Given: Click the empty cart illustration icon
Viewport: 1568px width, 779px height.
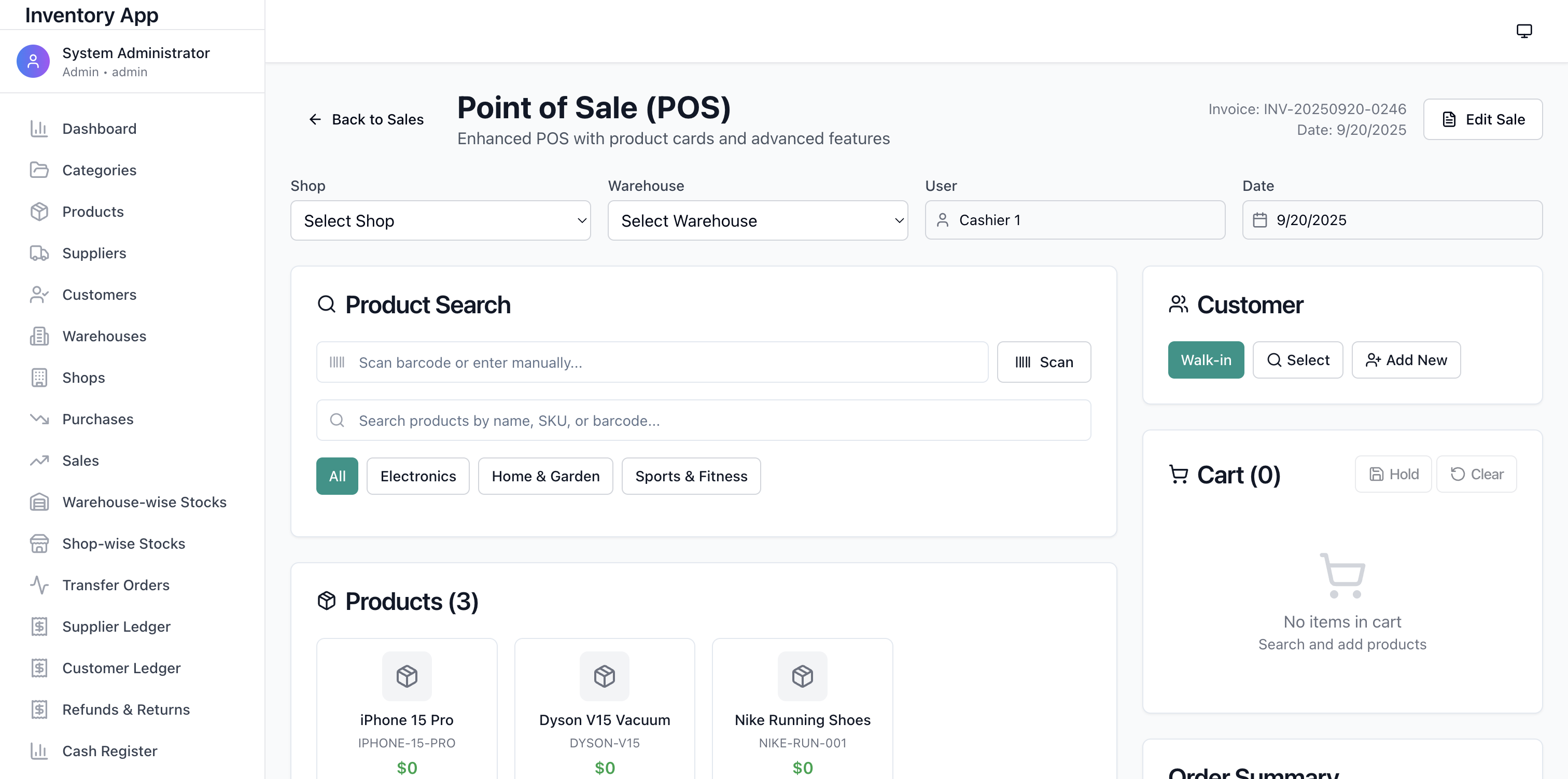Looking at the screenshot, I should click(x=1342, y=576).
